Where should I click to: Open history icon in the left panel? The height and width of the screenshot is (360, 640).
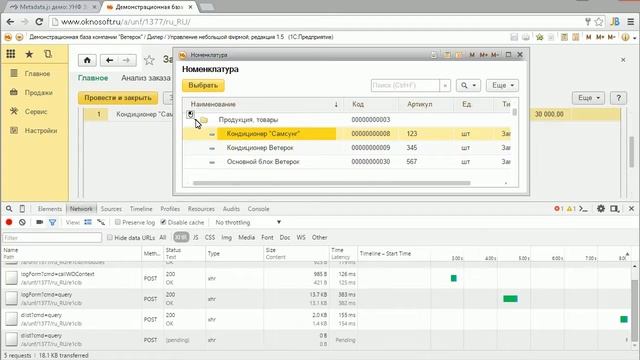[x=48, y=54]
